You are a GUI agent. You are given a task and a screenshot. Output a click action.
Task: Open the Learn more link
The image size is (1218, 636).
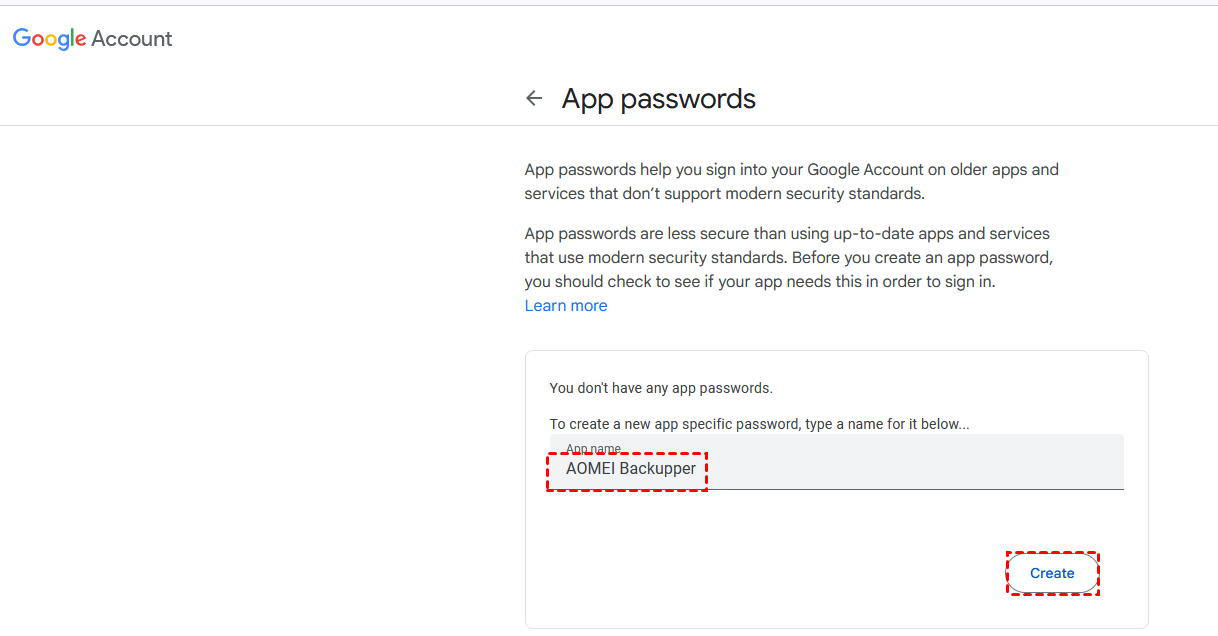coord(565,306)
